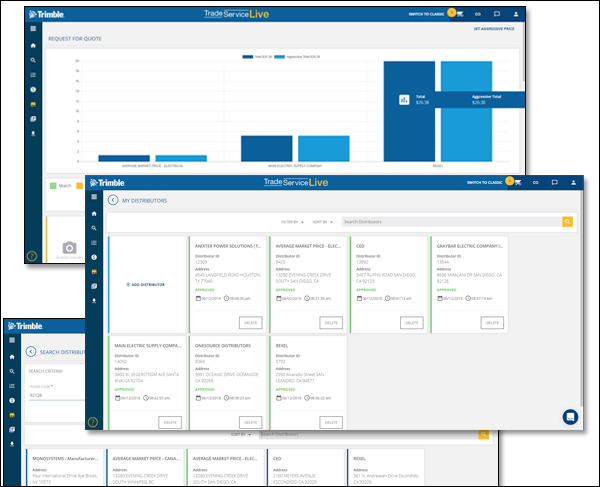Open user account in Request for Quote header

[516, 14]
